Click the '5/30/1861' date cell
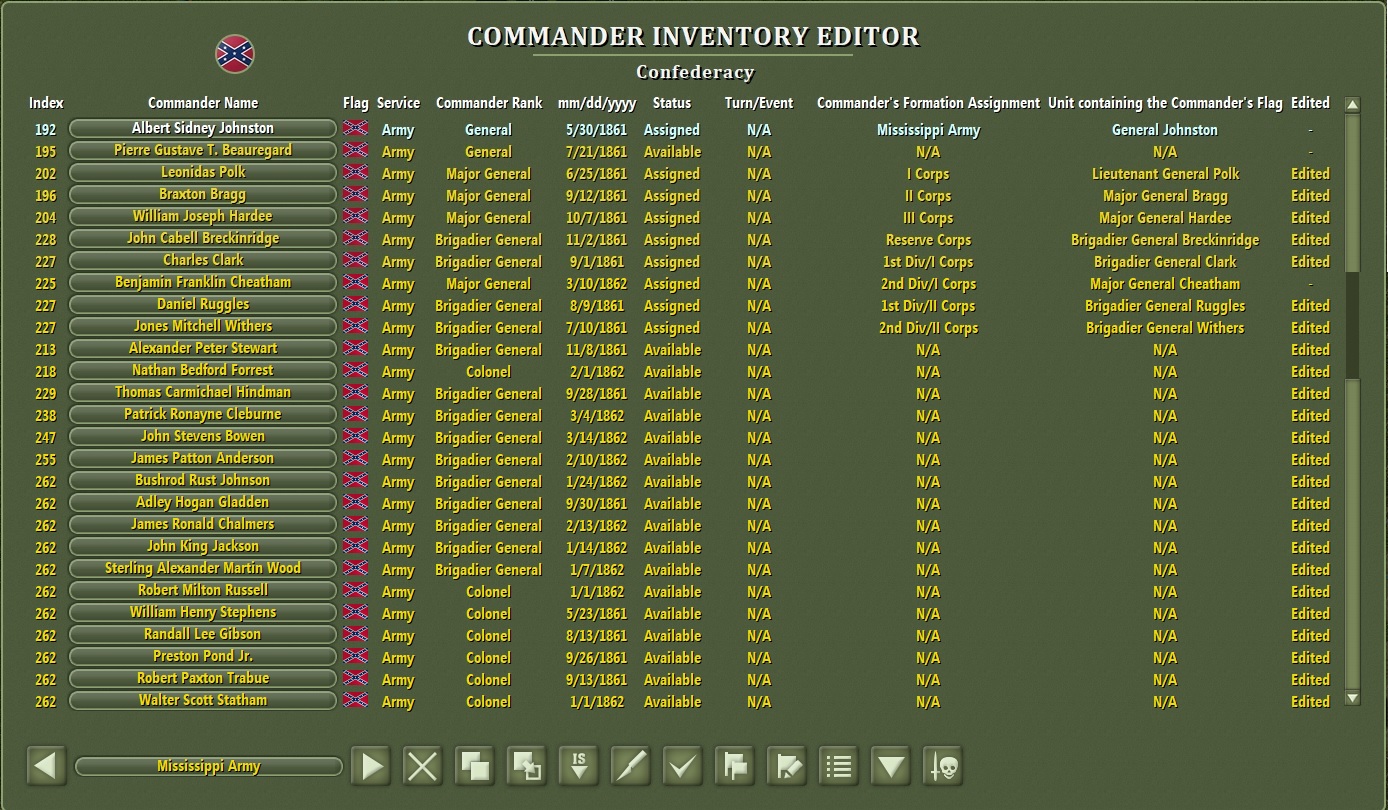Viewport: 1388px width, 810px height. 597,130
